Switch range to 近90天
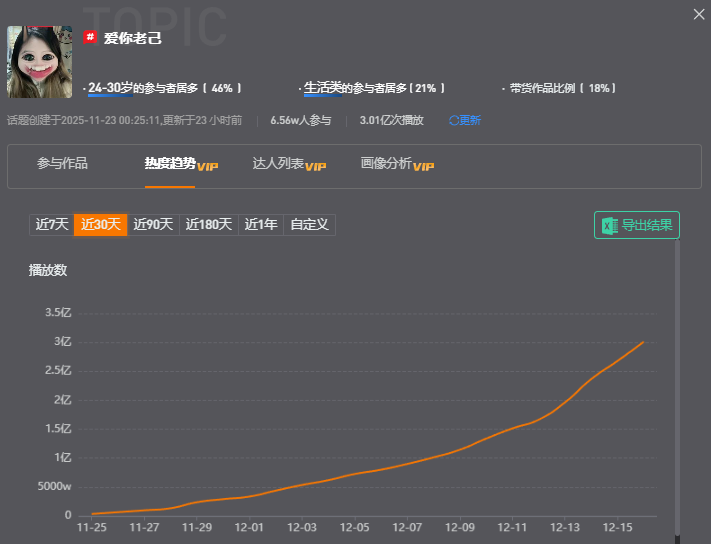 [154, 224]
